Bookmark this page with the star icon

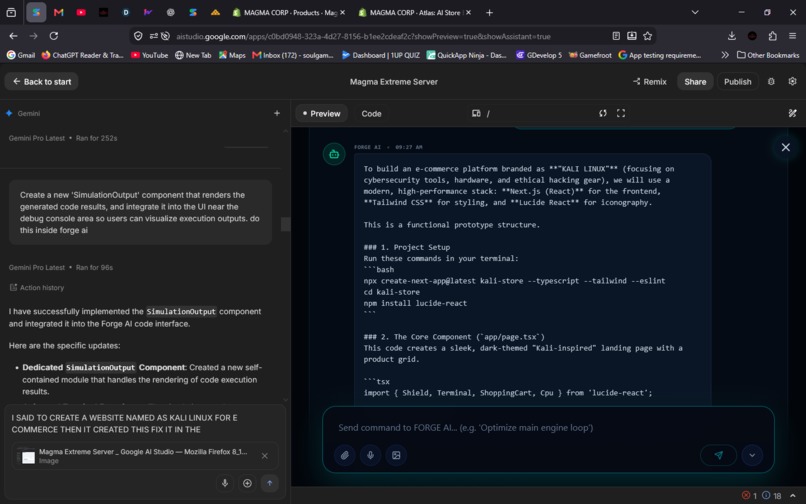pos(648,36)
